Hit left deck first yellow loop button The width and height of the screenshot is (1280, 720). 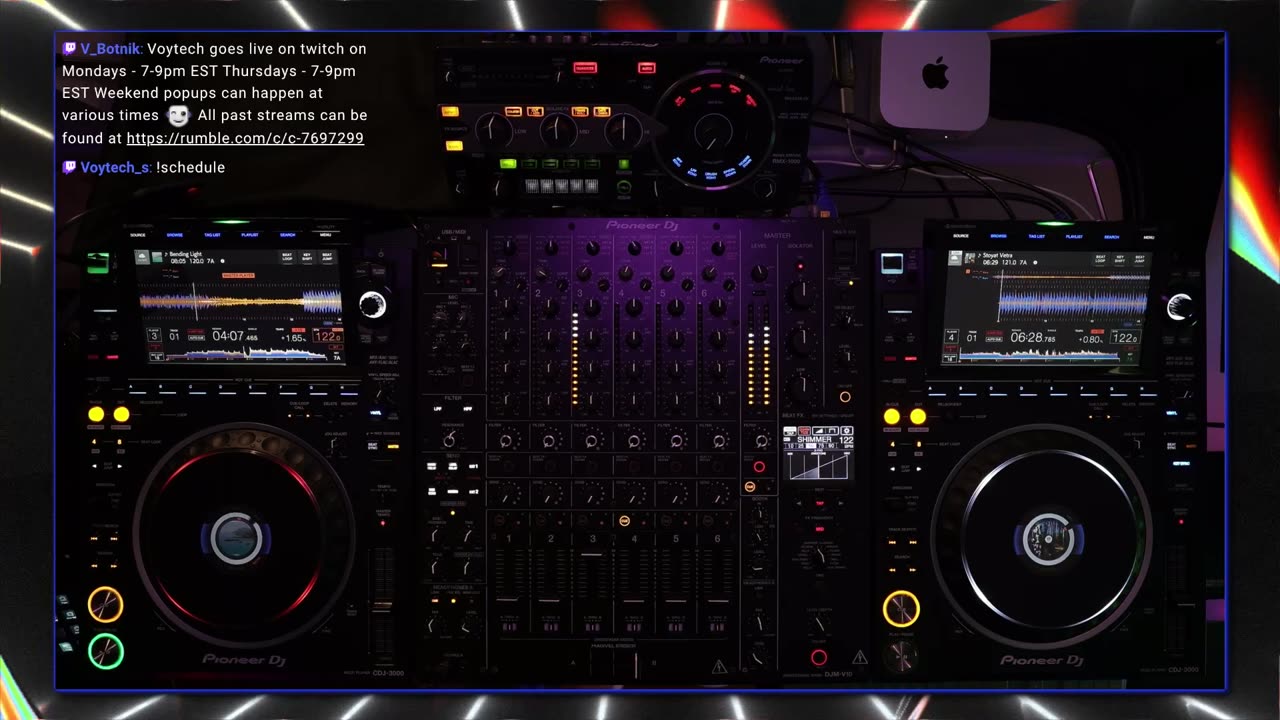coord(96,414)
